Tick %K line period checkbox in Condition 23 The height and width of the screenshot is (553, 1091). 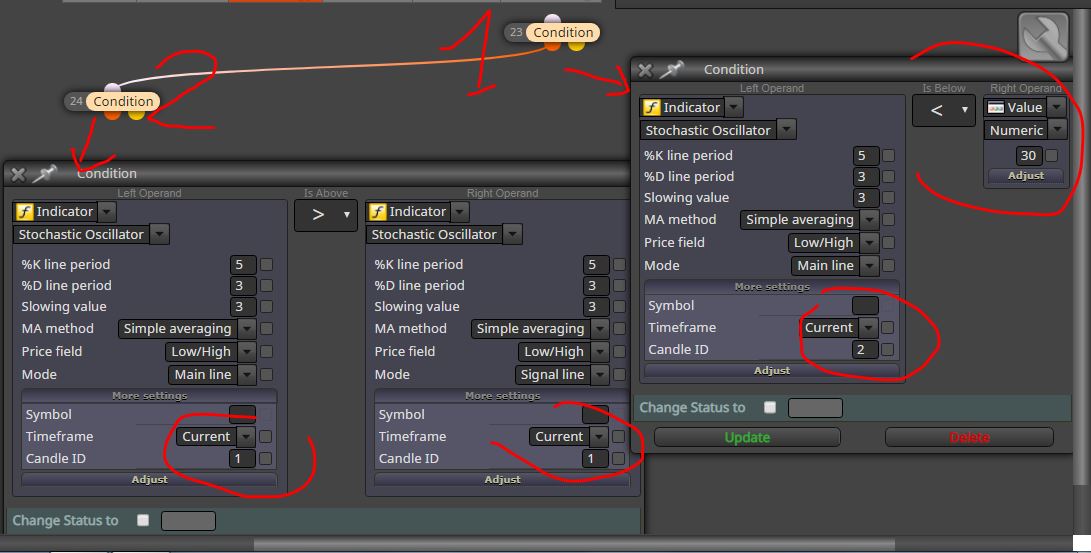pyautogui.click(x=889, y=156)
